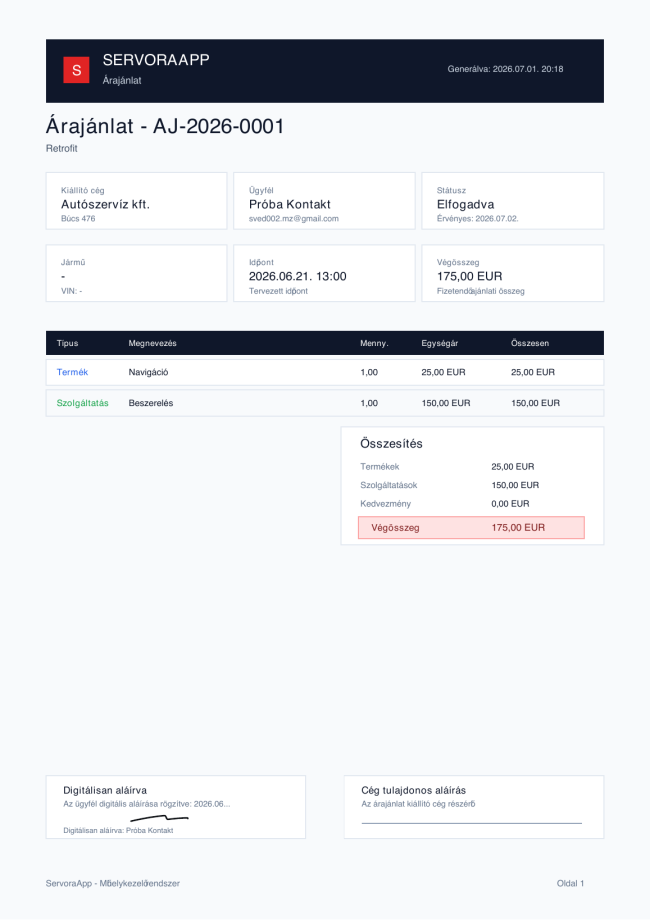Click the Tervezett időpont caption
The height and width of the screenshot is (920, 650).
pyautogui.click(x=278, y=291)
